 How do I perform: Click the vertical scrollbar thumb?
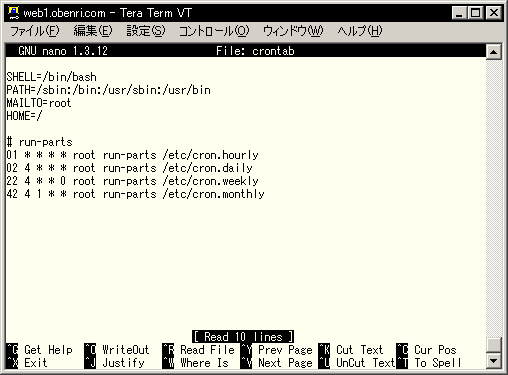[x=494, y=345]
